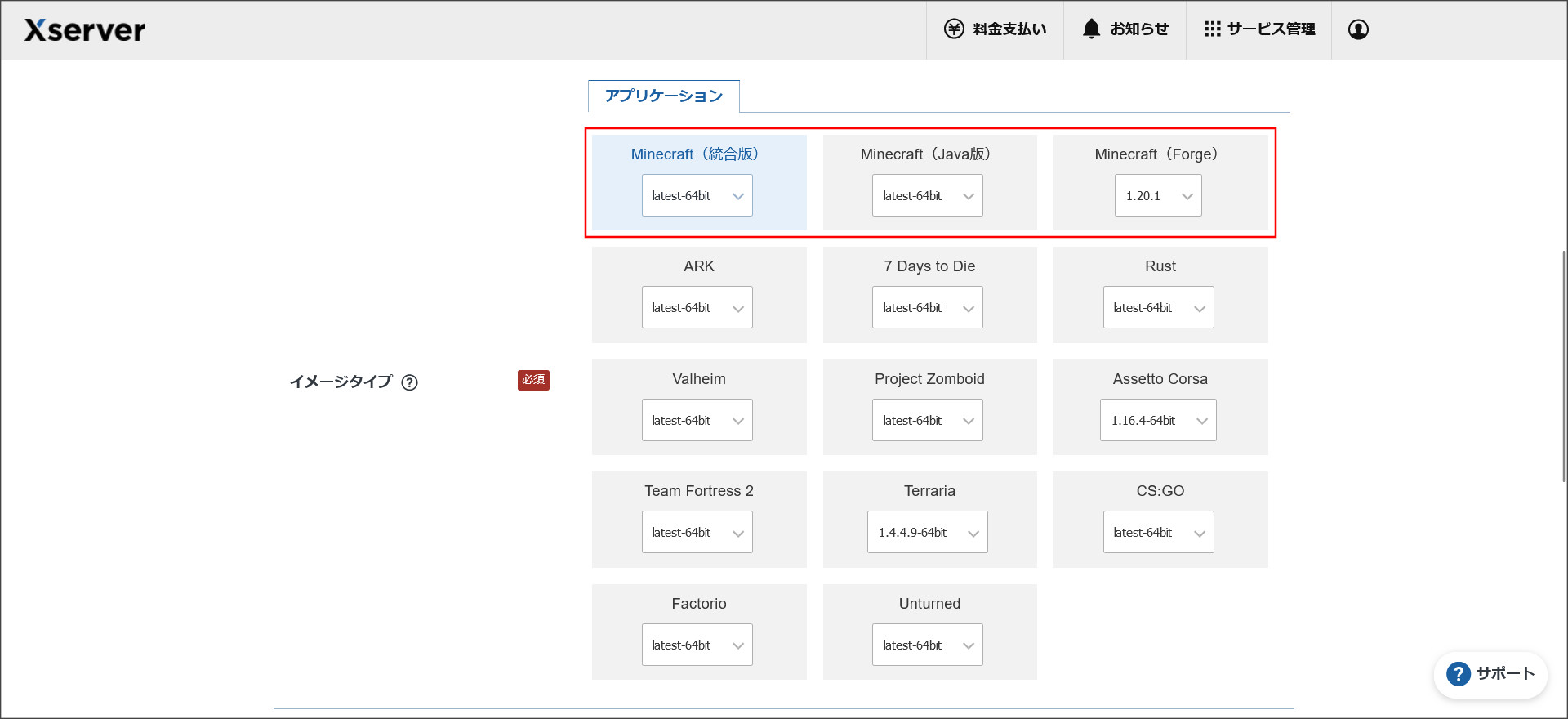Image resolution: width=1568 pixels, height=719 pixels.
Task: Select the CS:GO application title
Action: click(x=1160, y=491)
